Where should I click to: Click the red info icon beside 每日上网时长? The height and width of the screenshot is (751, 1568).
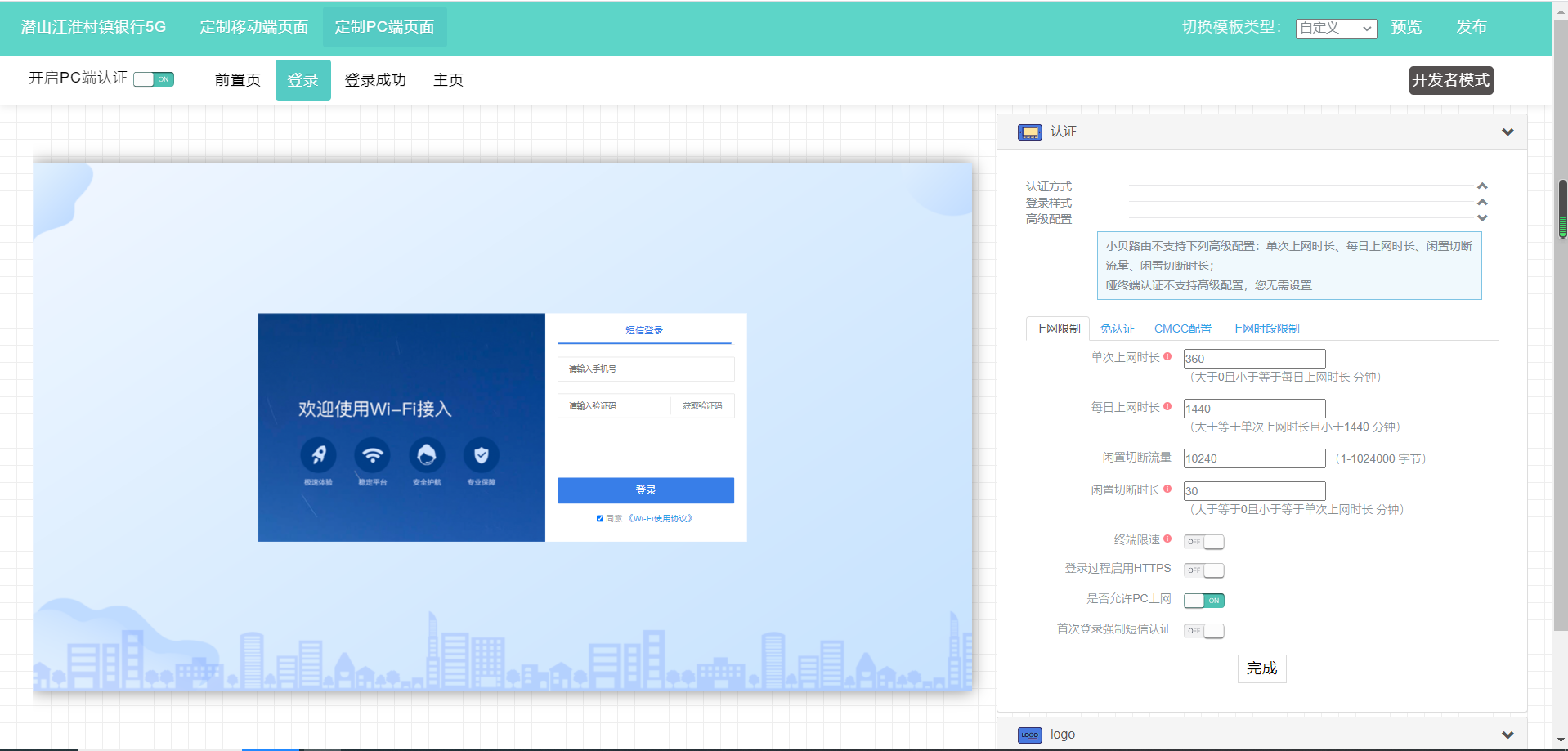click(1167, 406)
